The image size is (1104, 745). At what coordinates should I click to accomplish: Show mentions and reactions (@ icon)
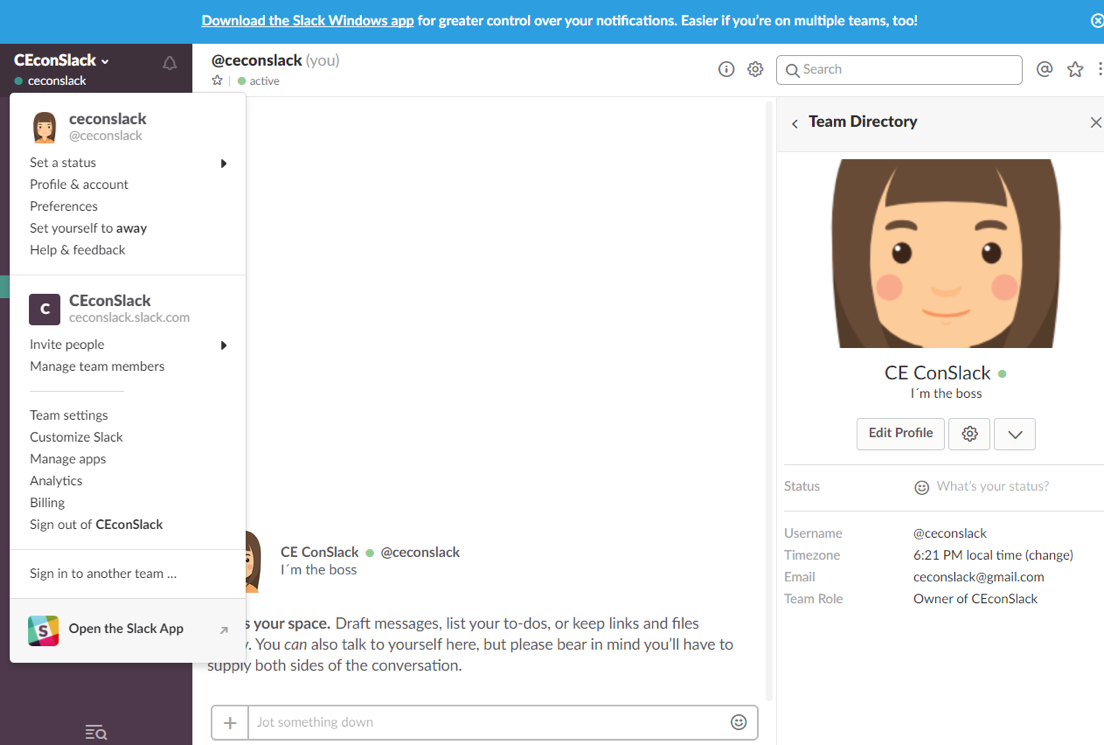point(1045,69)
